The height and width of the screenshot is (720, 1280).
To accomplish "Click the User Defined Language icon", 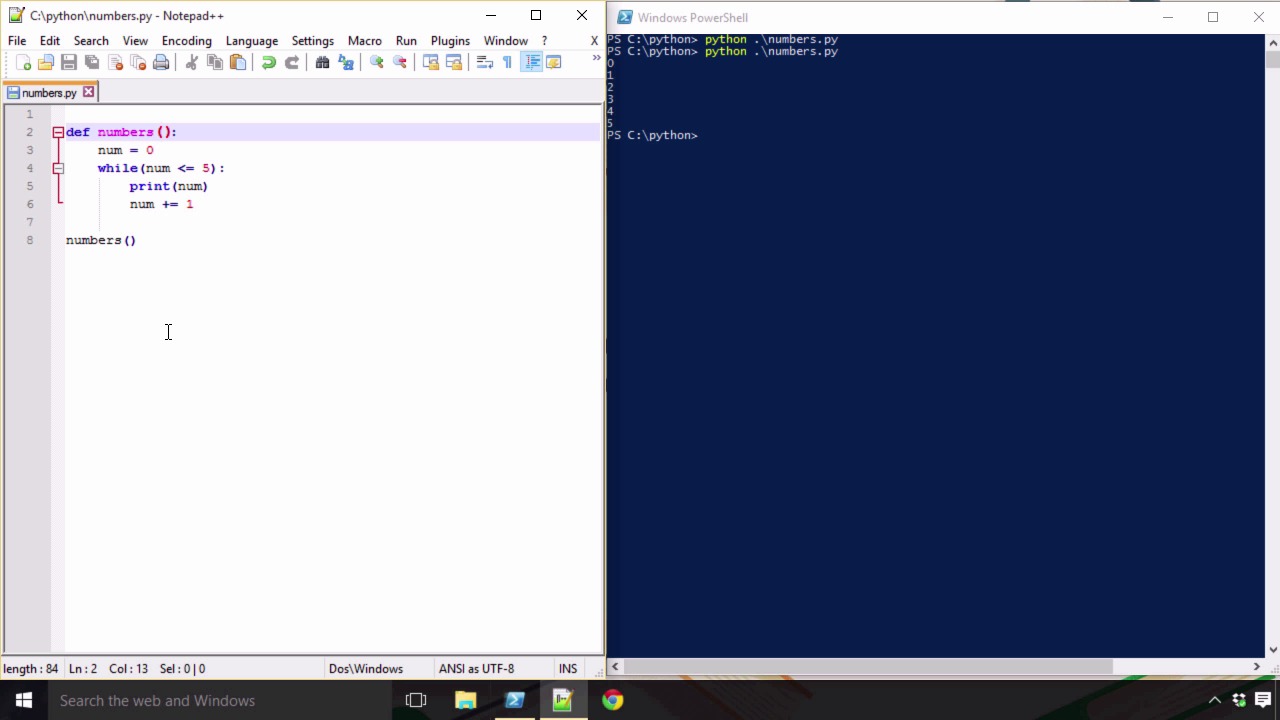I will click(554, 62).
